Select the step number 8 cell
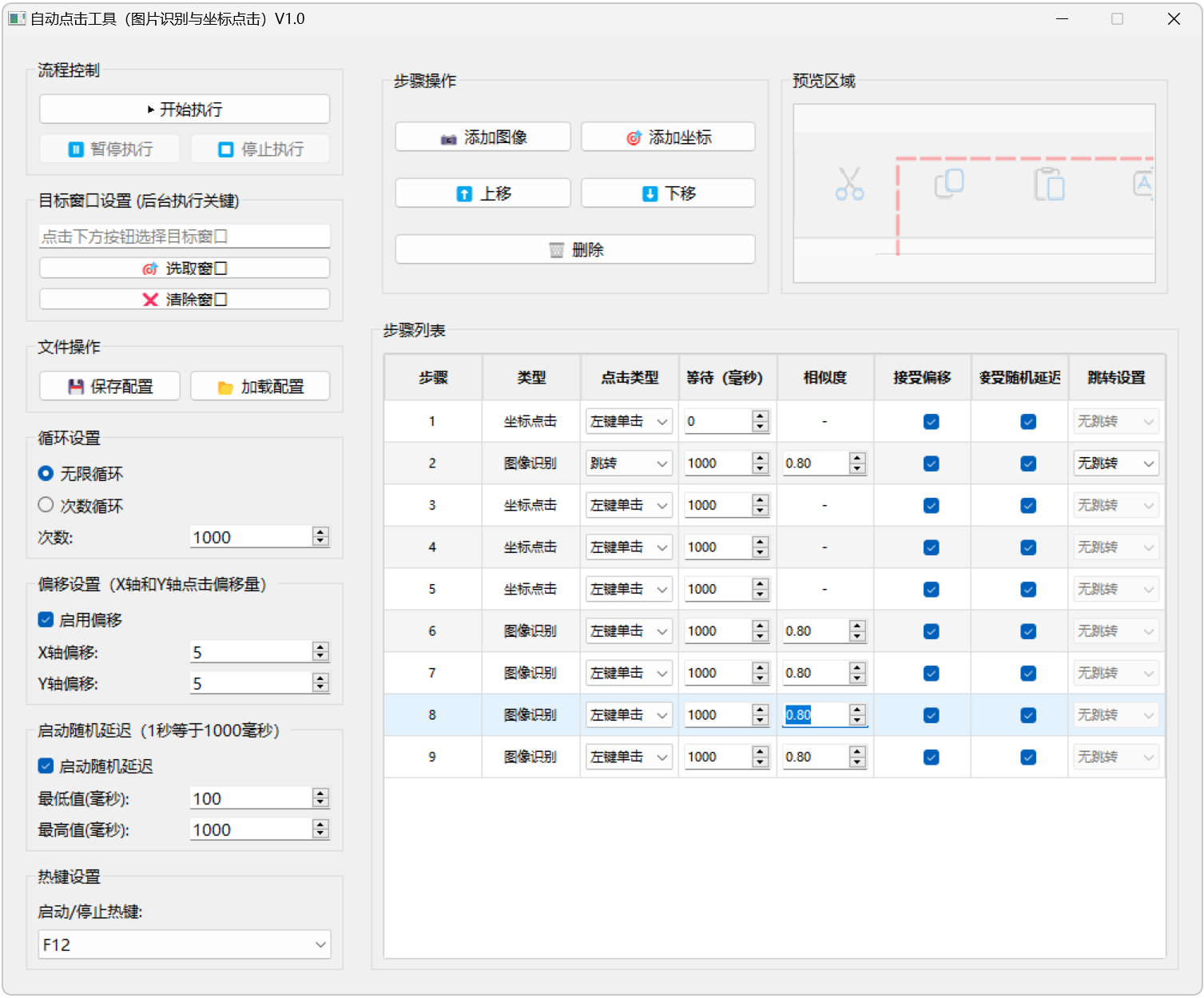The width and height of the screenshot is (1204, 998). click(x=432, y=715)
